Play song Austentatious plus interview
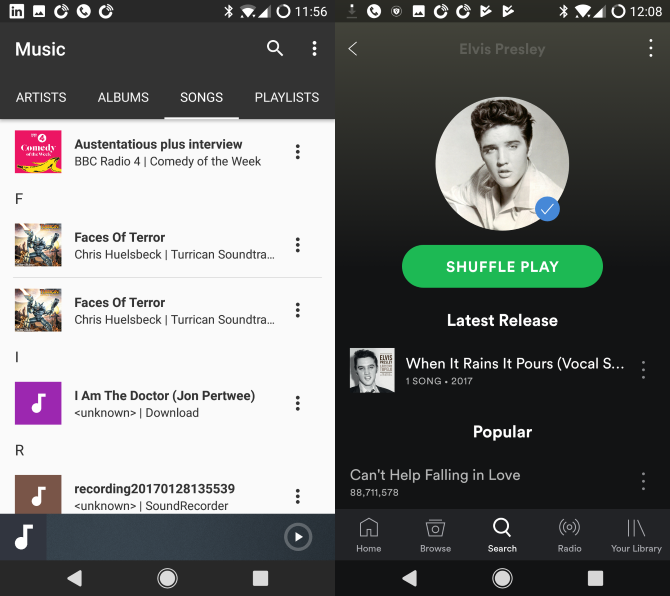670x596 pixels. point(168,152)
